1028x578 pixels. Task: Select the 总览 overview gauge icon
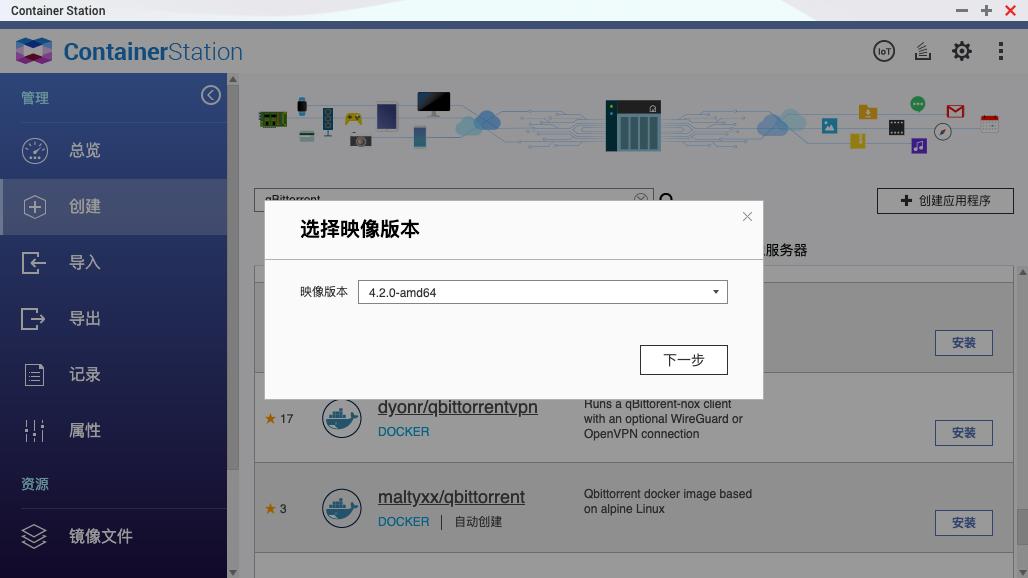34,150
